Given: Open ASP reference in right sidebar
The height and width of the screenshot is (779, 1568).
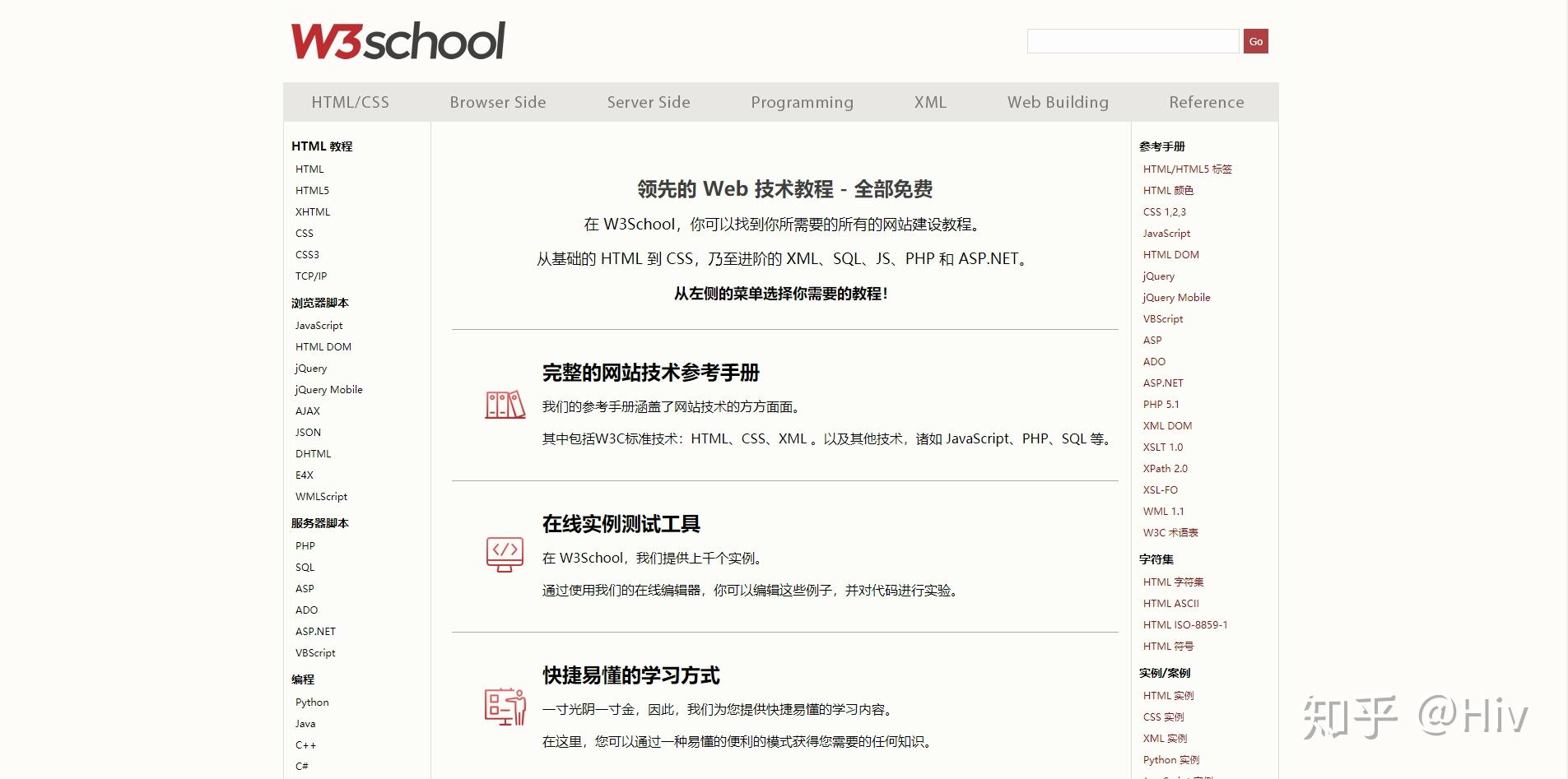Looking at the screenshot, I should coord(1152,340).
